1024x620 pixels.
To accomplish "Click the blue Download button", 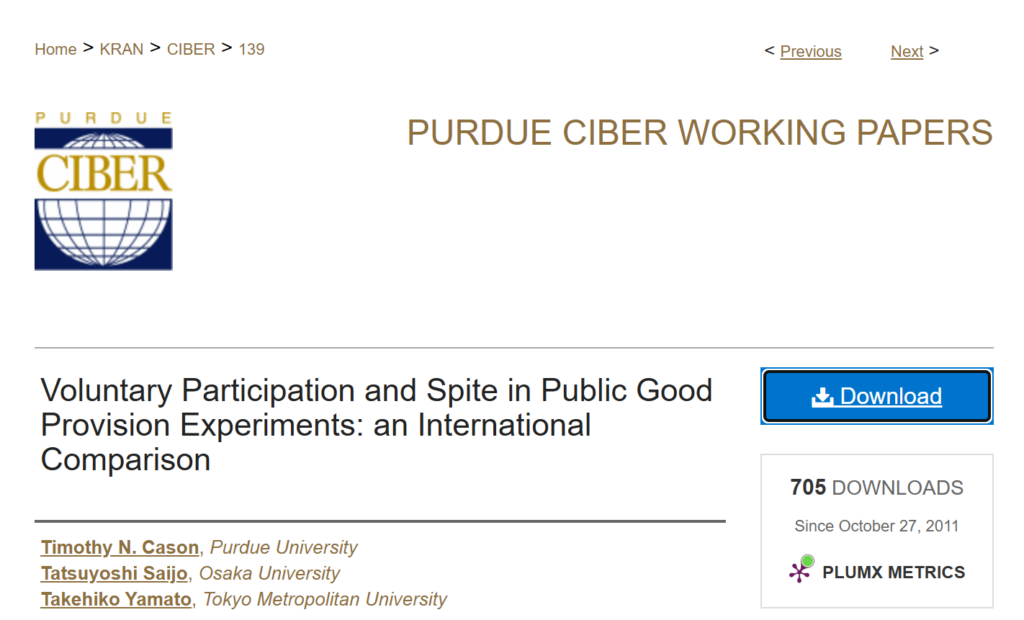I will point(877,396).
